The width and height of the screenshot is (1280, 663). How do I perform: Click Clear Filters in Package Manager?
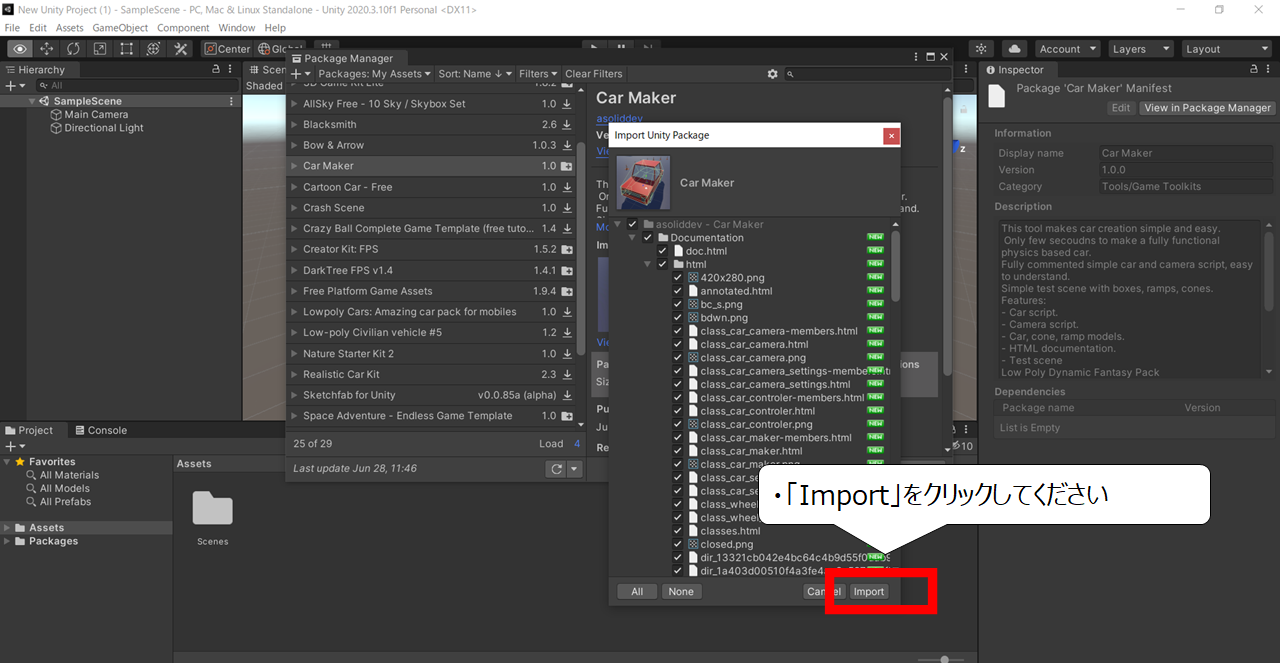(594, 74)
